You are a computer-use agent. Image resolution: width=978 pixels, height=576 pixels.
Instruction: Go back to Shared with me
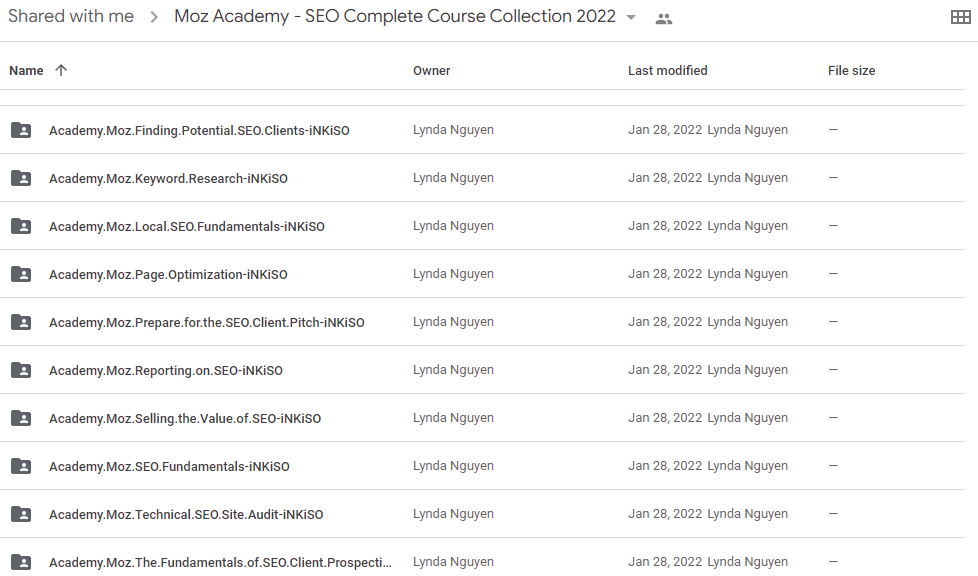point(71,16)
